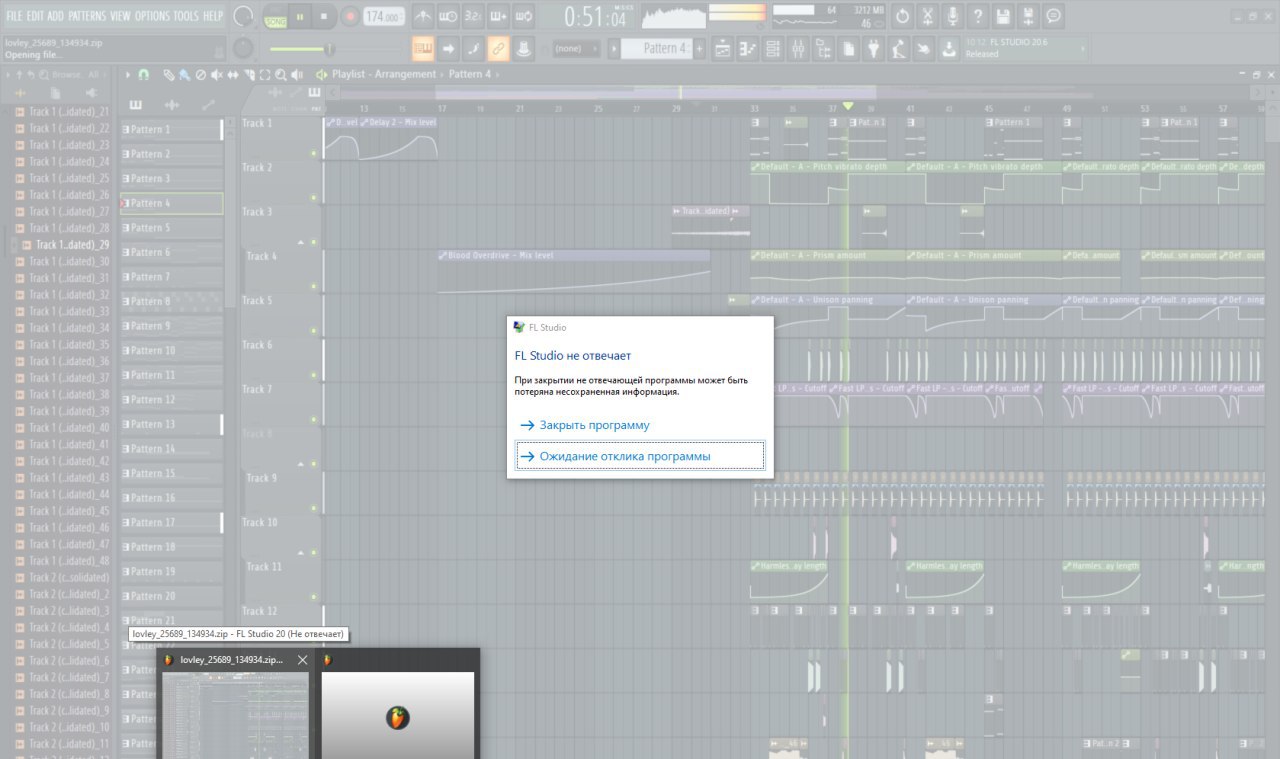Open the TOOLS menu

click(186, 16)
